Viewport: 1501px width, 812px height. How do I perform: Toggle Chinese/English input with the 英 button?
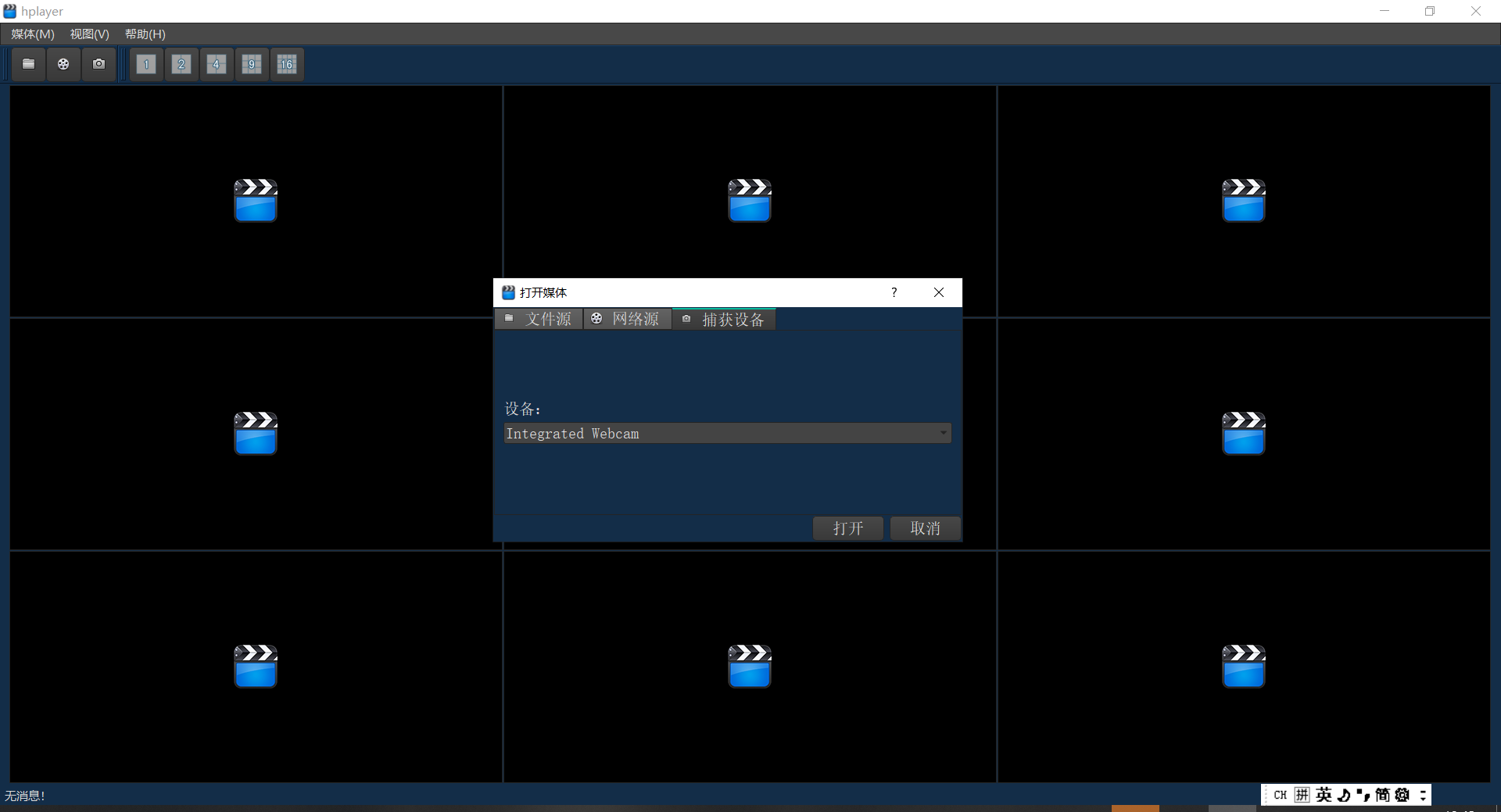[x=1323, y=795]
